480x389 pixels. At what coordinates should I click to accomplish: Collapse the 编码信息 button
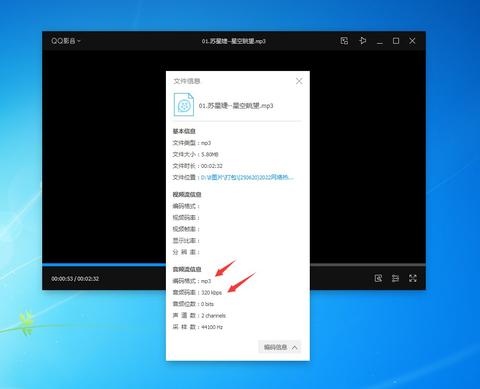point(280,347)
